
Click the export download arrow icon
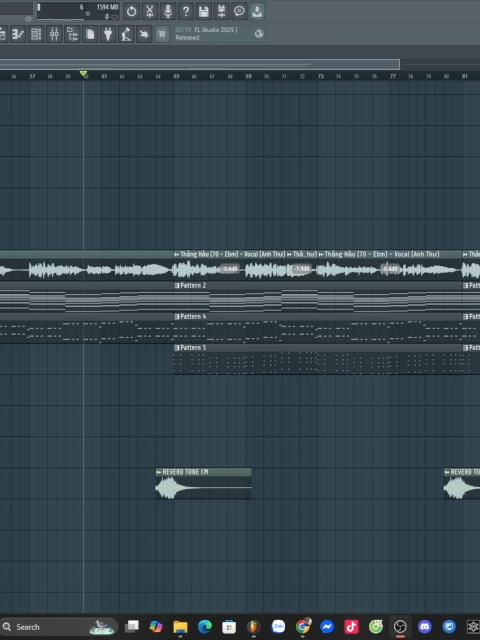click(x=257, y=11)
